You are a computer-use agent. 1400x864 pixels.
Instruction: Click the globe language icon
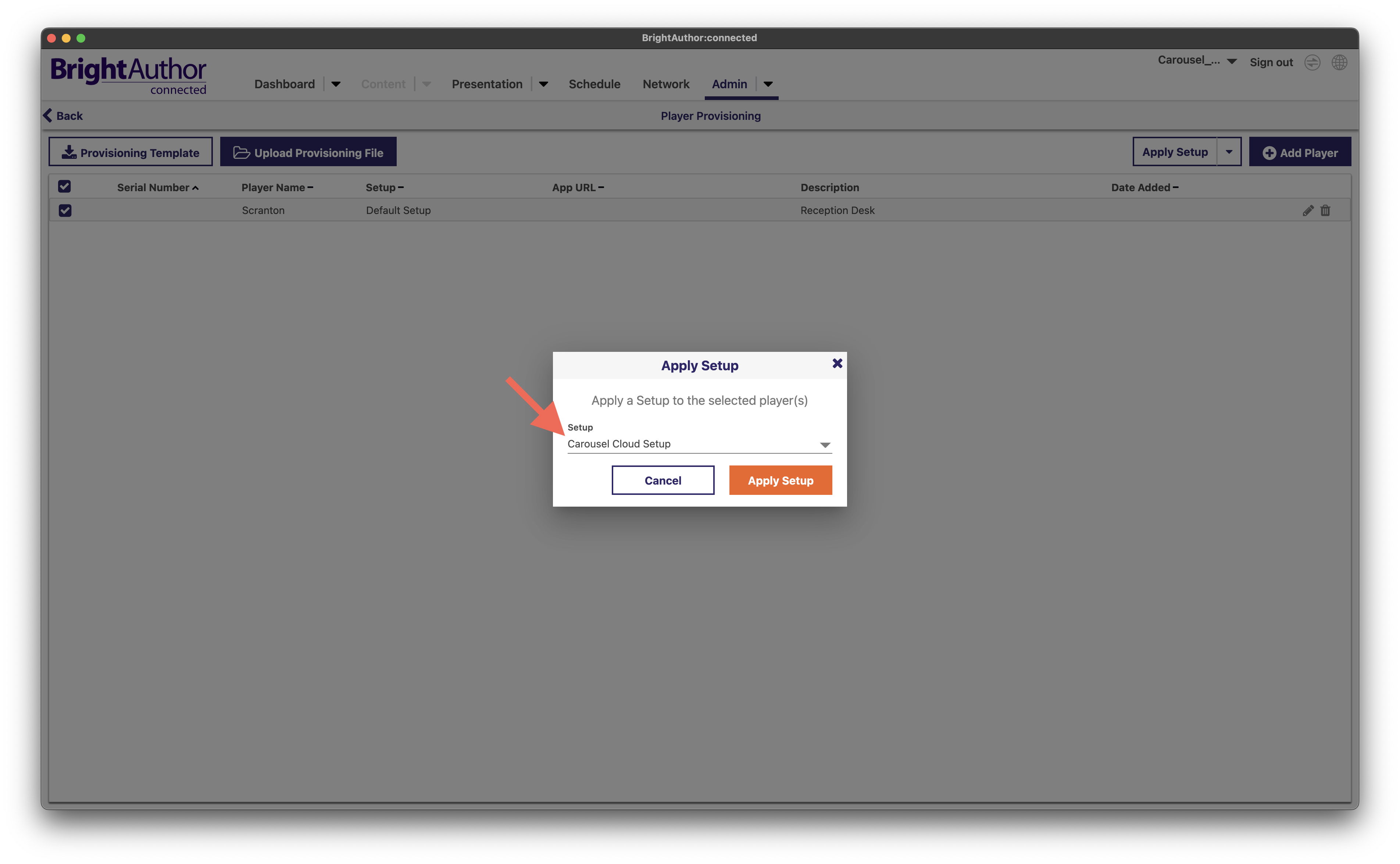(1339, 62)
